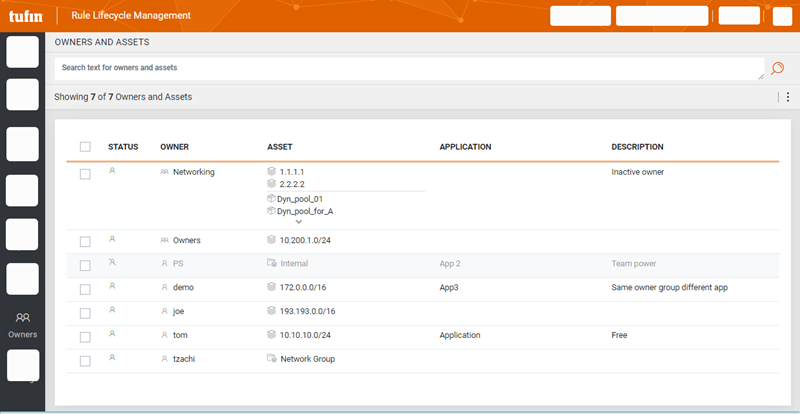Click the status icon for tom
This screenshot has width=800, height=414.
pos(112,333)
